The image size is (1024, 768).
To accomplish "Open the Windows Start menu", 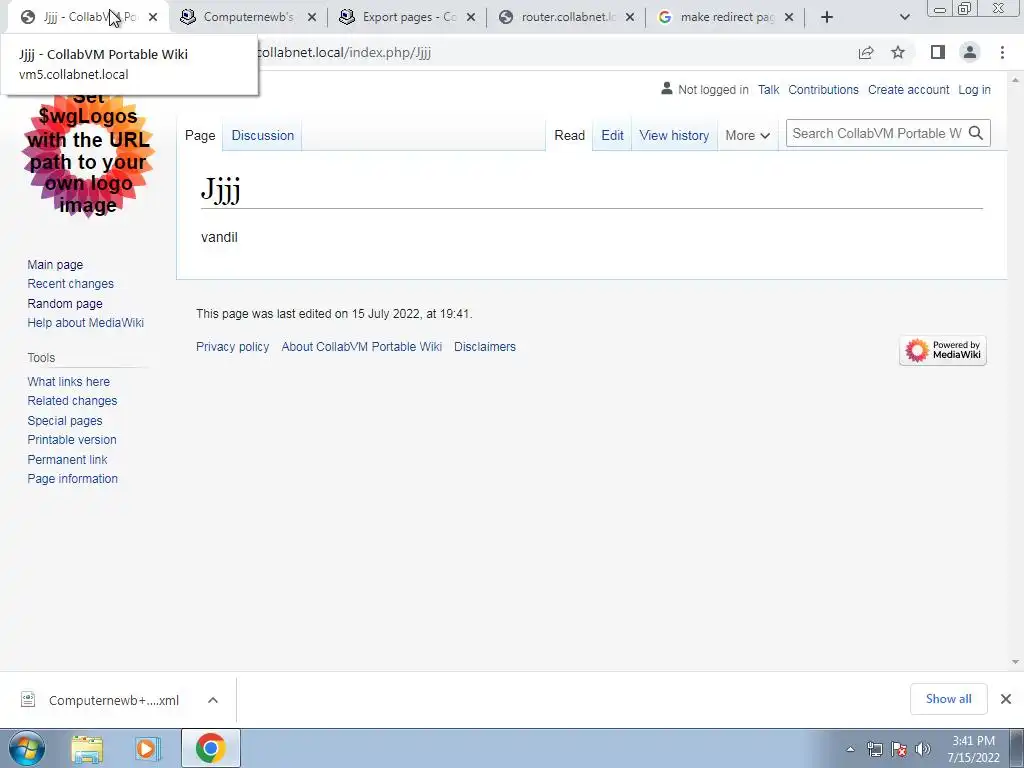I will (27, 748).
